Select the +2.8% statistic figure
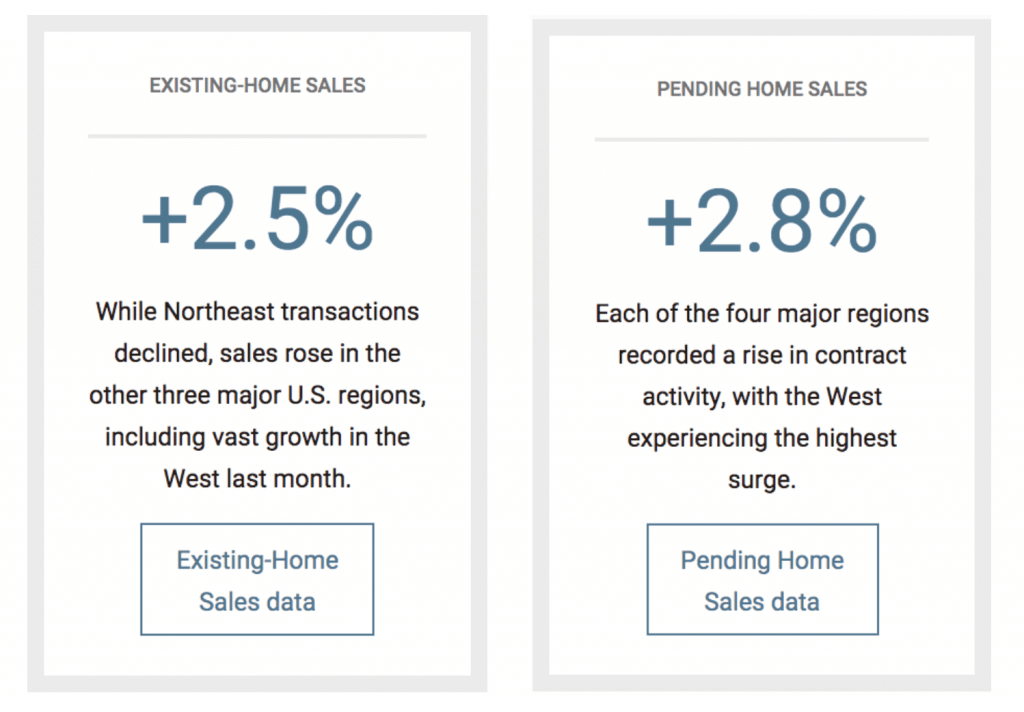Viewport: 1024px width, 712px height. 762,221
